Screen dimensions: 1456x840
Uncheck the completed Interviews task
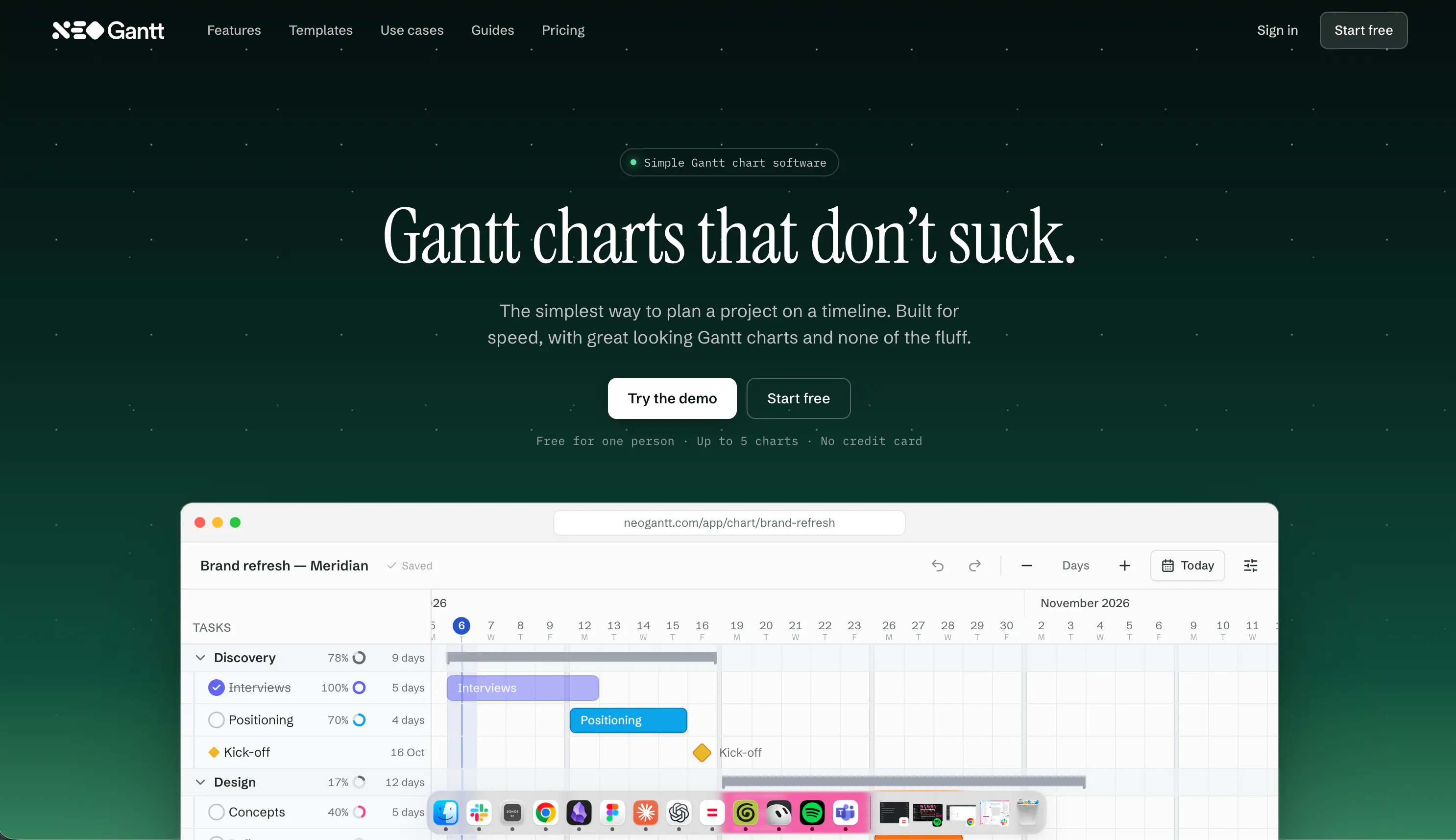pos(216,687)
